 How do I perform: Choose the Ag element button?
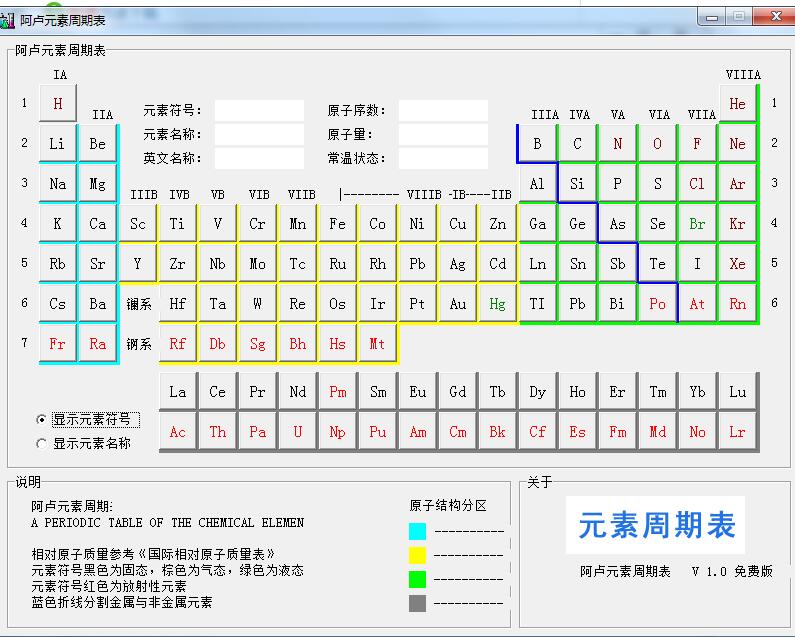tap(458, 264)
